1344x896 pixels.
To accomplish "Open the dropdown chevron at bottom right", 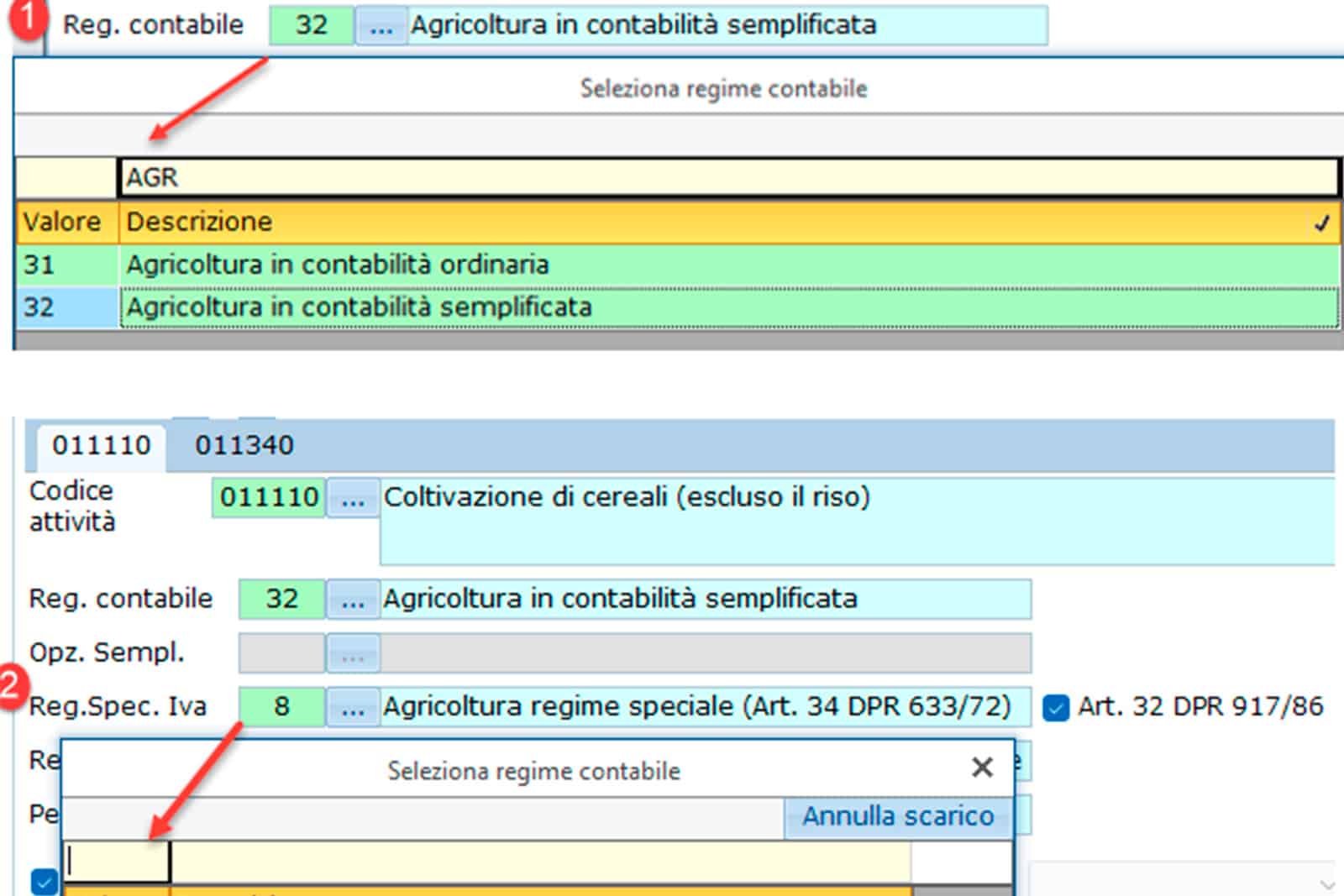I will click(x=1326, y=884).
